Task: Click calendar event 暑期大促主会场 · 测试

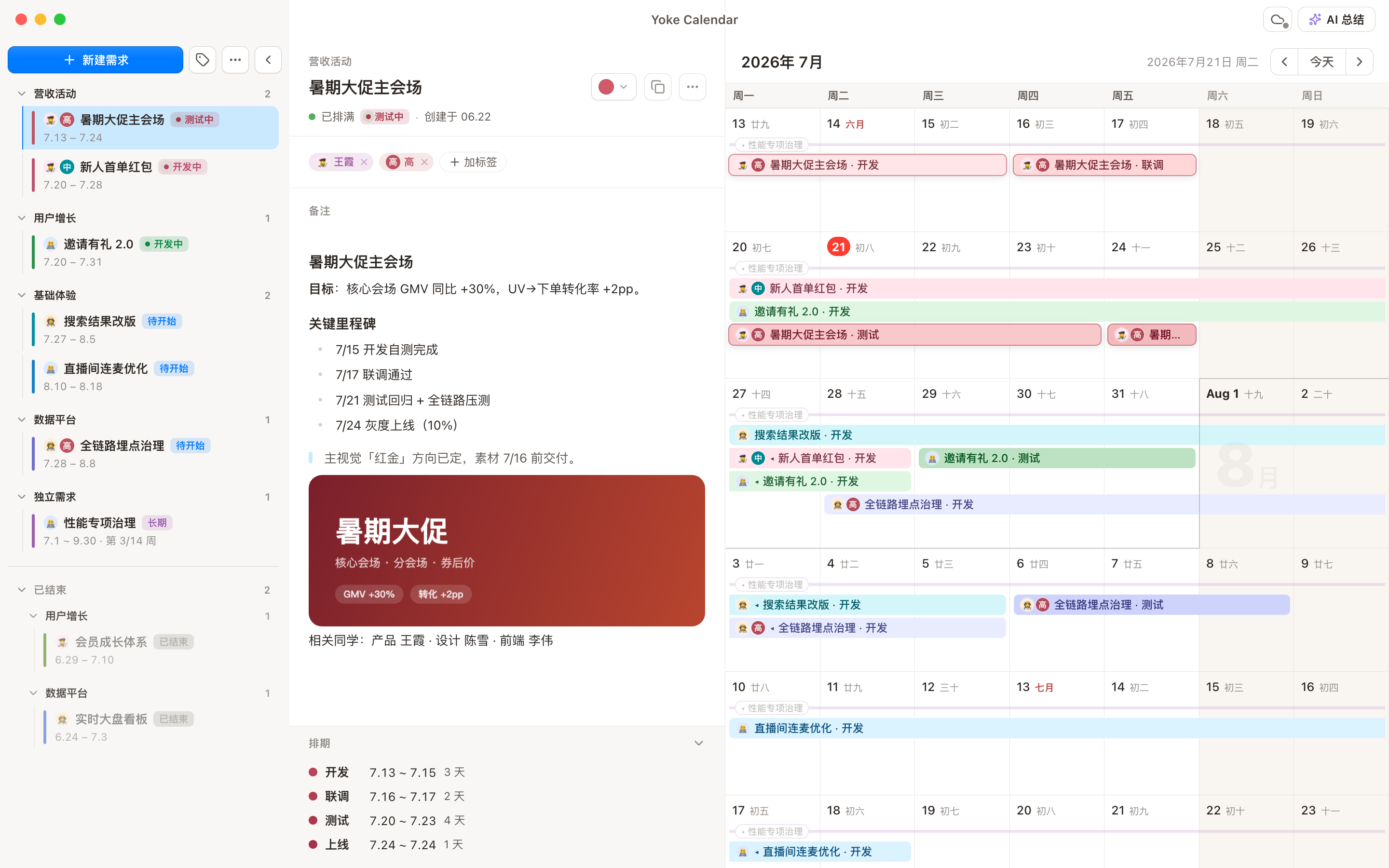Action: tap(915, 335)
